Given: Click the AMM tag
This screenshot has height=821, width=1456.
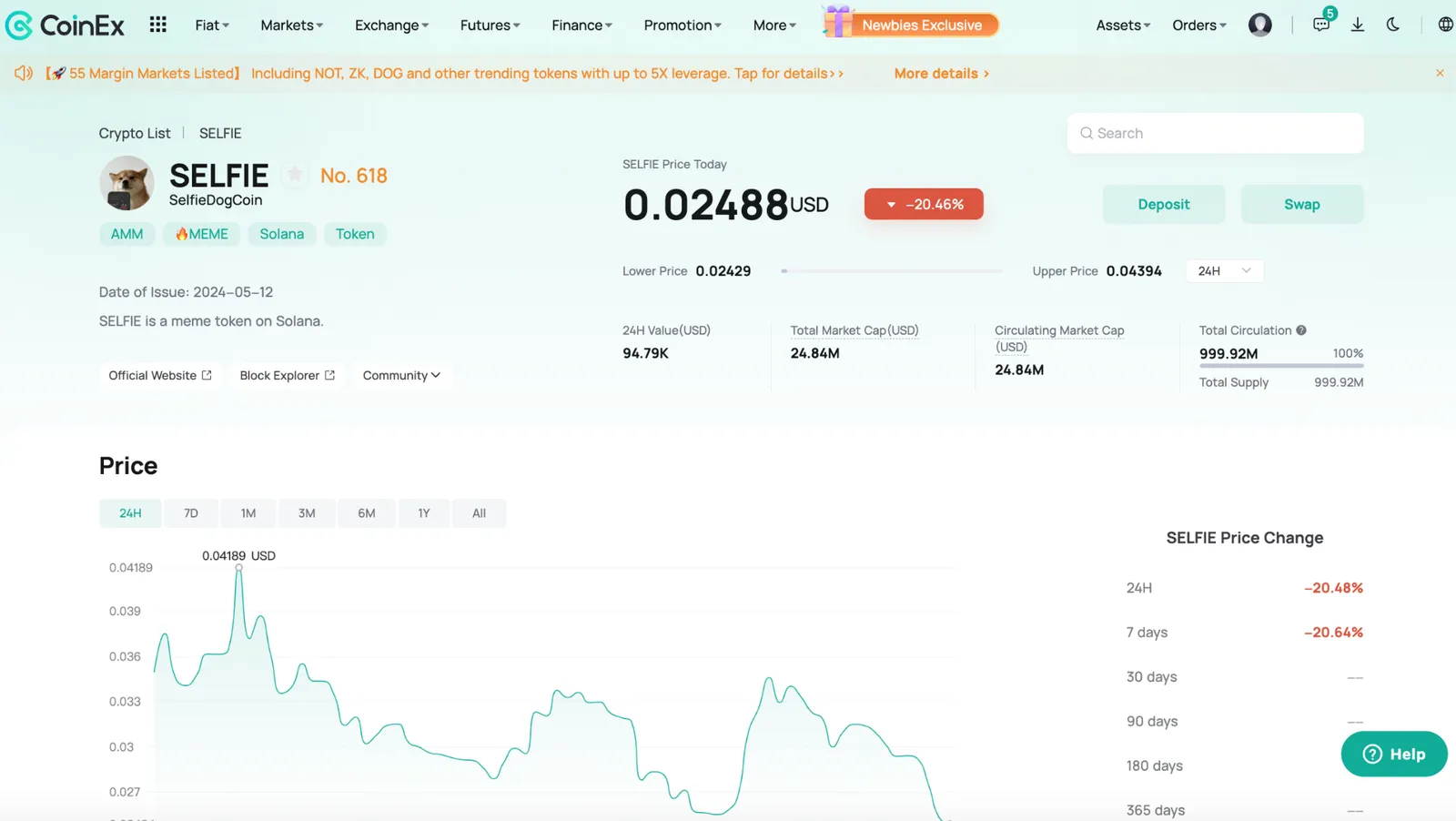Looking at the screenshot, I should pyautogui.click(x=126, y=234).
